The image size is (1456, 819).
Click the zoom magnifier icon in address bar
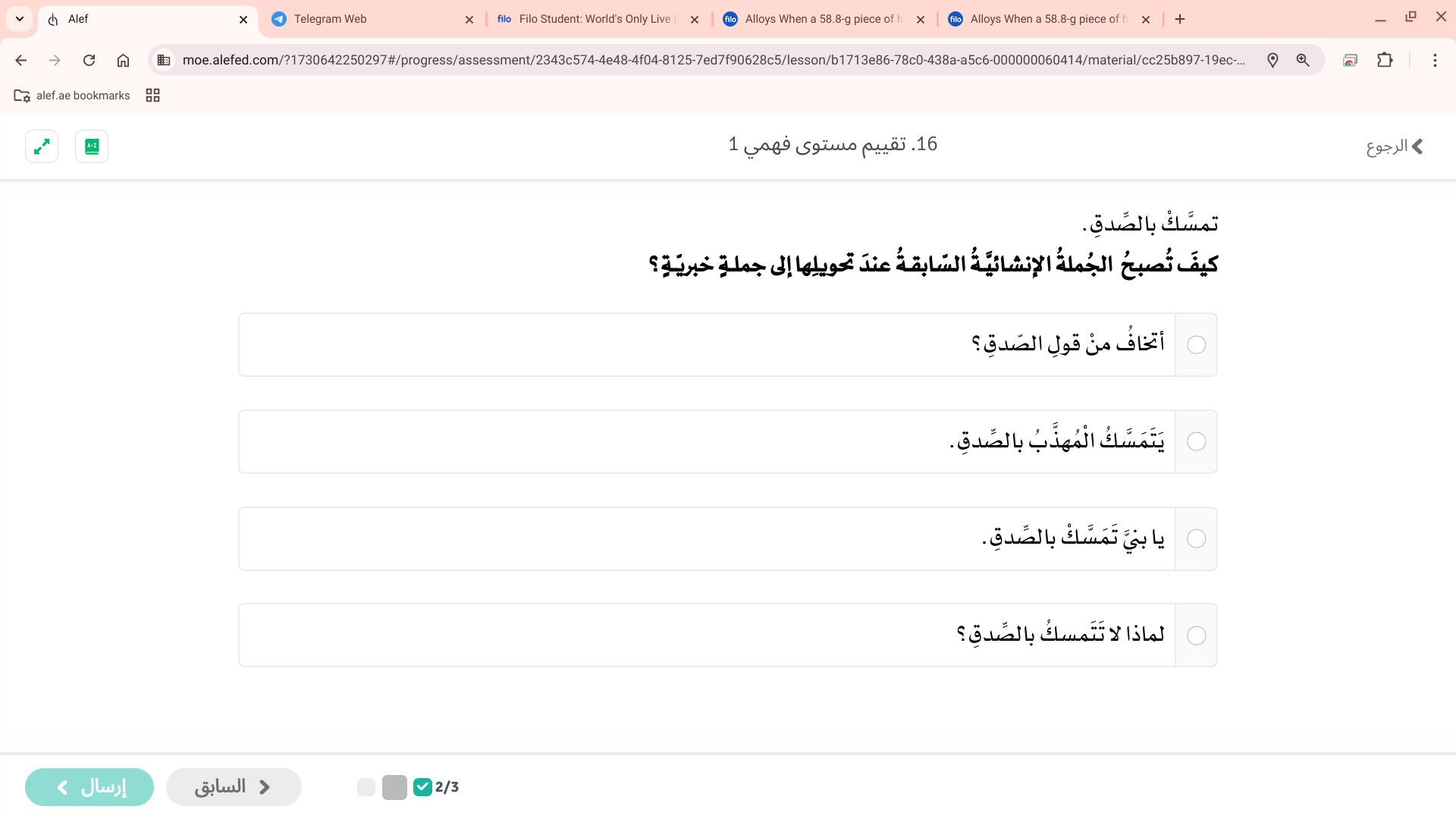pyautogui.click(x=1303, y=60)
